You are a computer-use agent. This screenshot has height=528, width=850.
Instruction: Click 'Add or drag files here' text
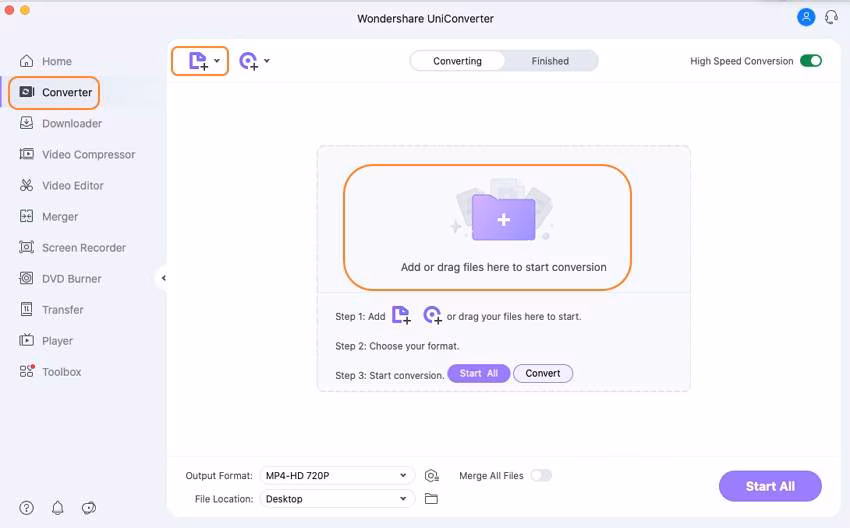504,267
